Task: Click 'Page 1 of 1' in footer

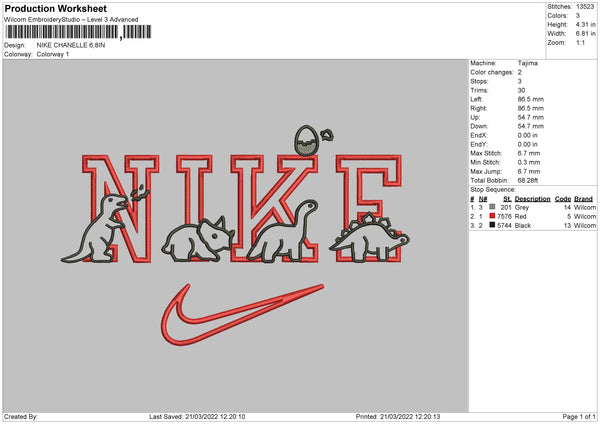Action: (x=579, y=417)
